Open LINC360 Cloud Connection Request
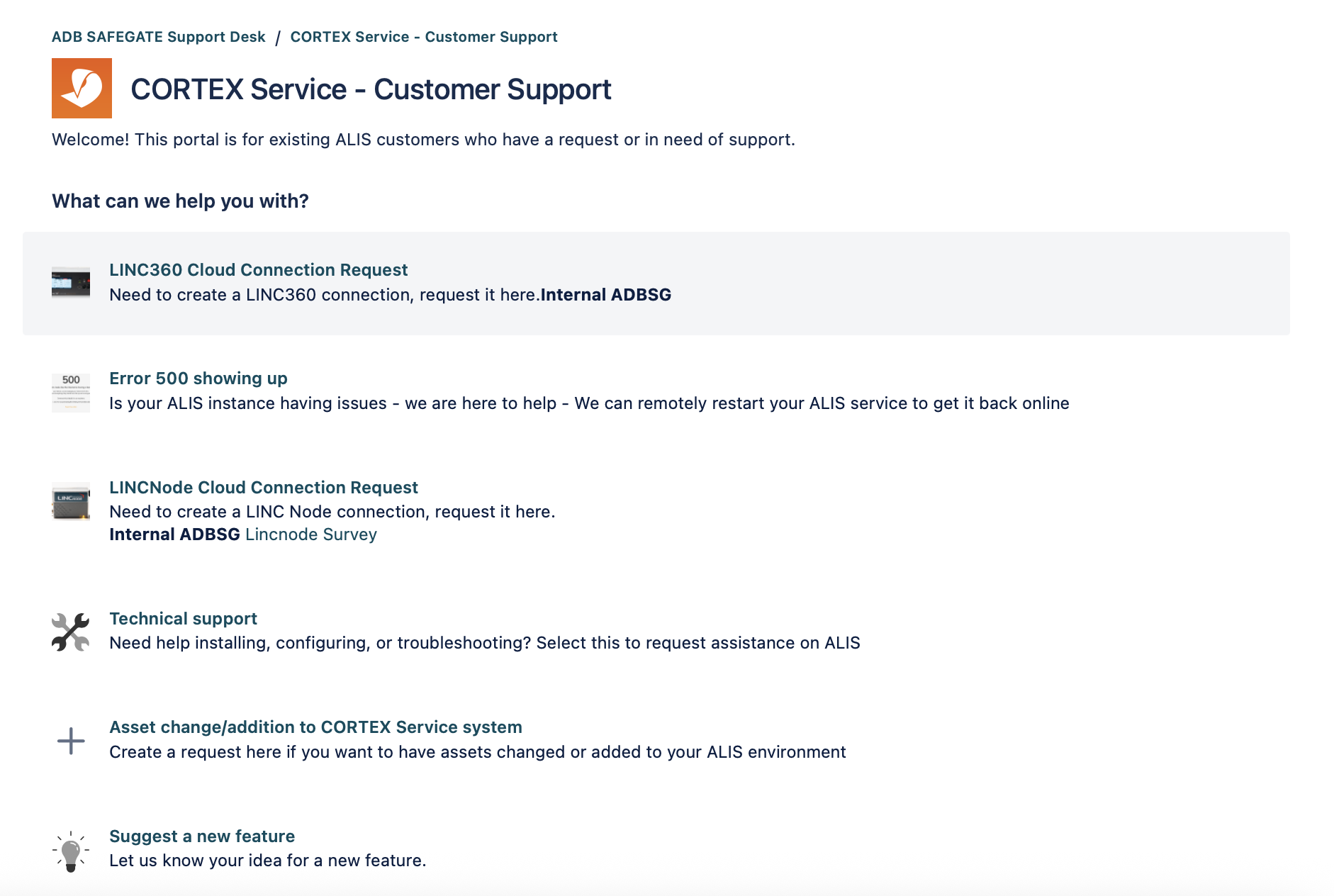 pyautogui.click(x=258, y=270)
